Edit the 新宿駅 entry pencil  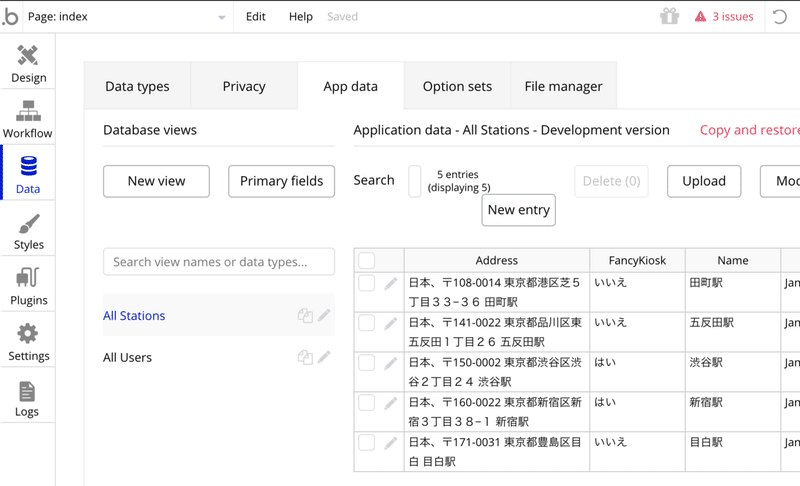[x=390, y=403]
